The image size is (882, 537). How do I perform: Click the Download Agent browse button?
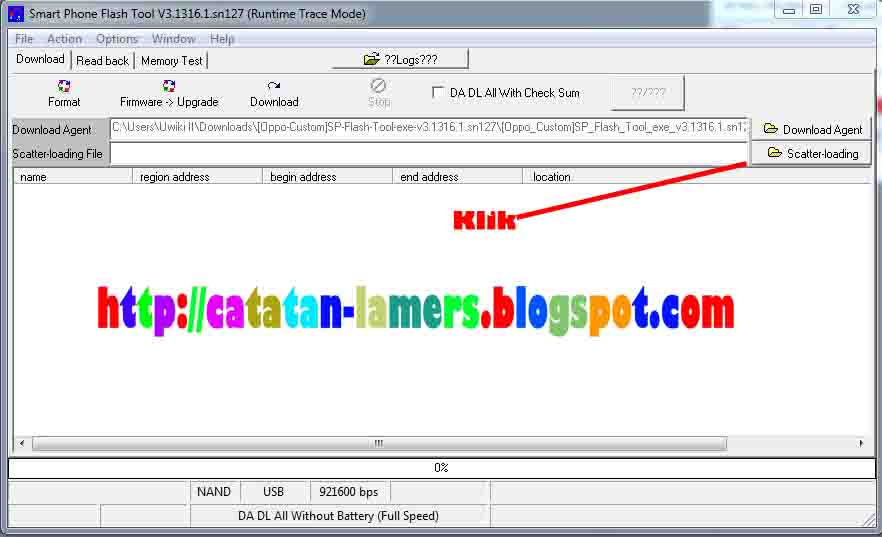point(812,129)
